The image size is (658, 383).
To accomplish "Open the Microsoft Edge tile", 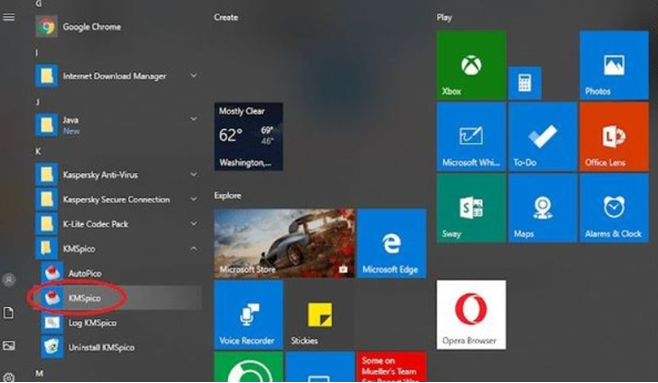I will tap(392, 243).
